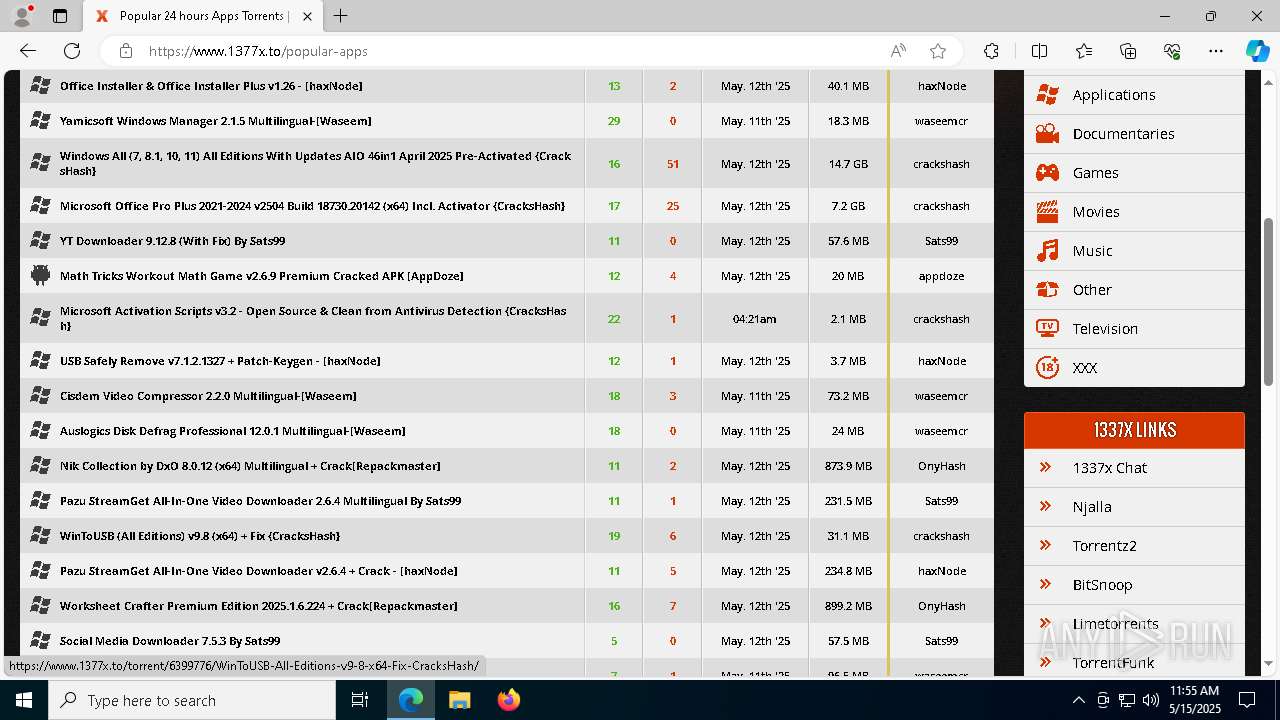Open Social Media Downloader 7.5.3 torrent
This screenshot has width=1280, height=720.
click(170, 641)
